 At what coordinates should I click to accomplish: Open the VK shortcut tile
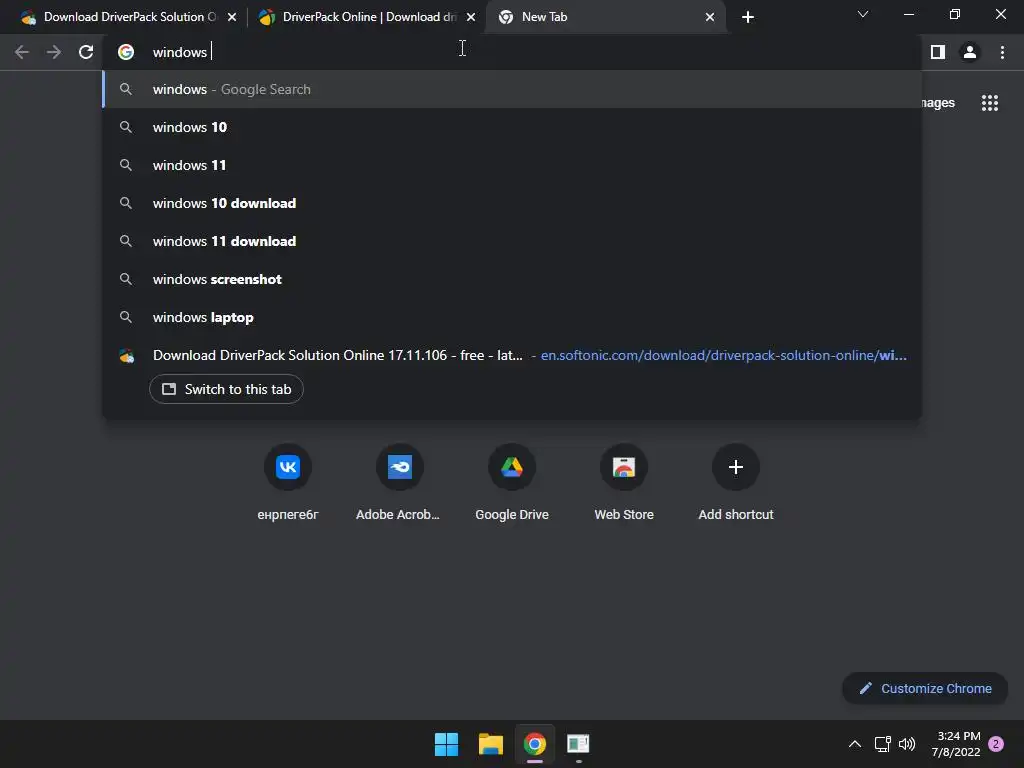point(287,483)
